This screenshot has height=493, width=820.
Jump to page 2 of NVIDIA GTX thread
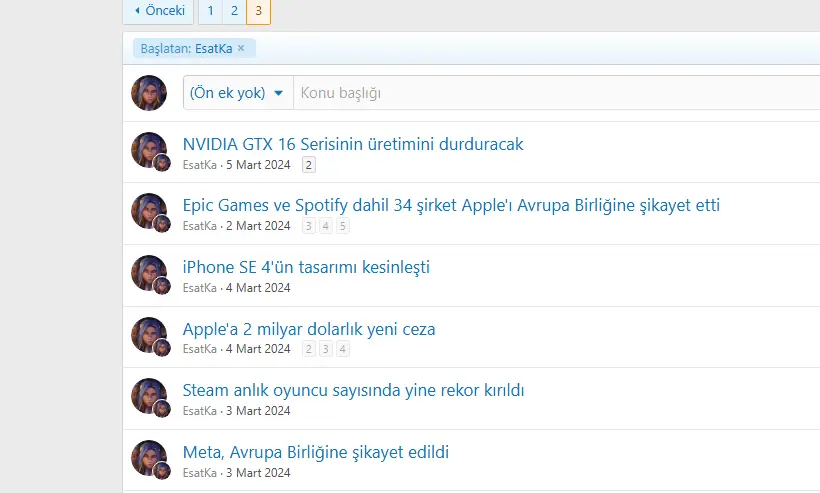click(x=309, y=165)
